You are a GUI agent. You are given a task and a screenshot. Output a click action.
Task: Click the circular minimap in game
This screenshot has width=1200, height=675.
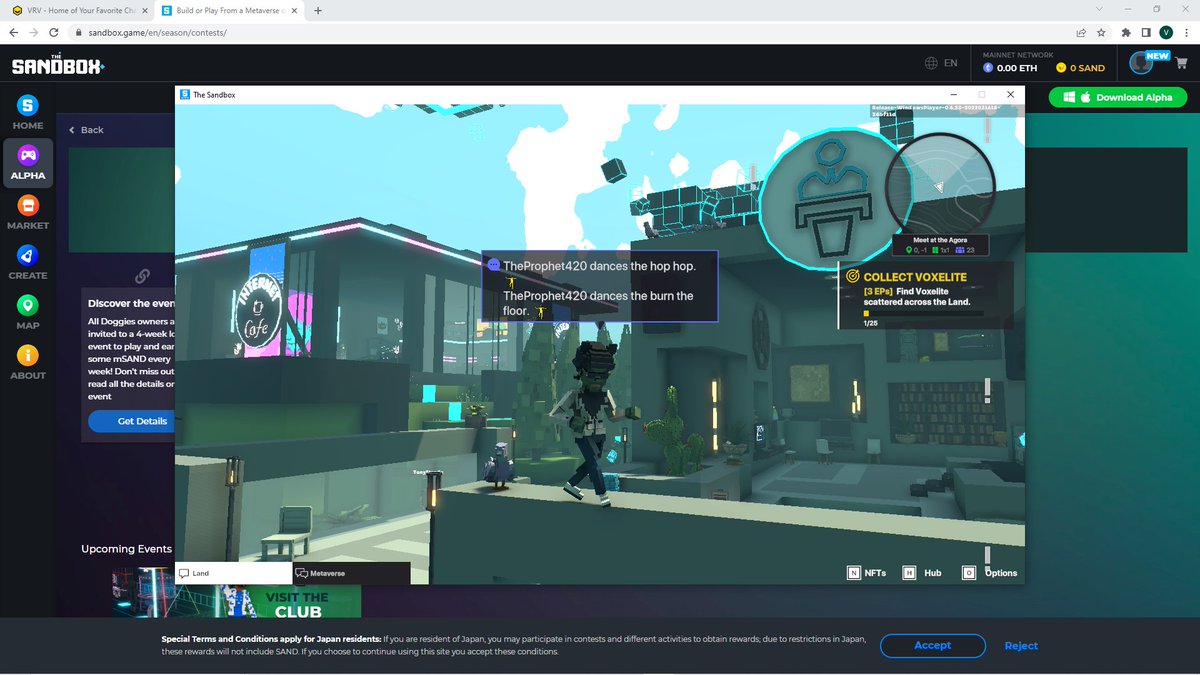[941, 187]
